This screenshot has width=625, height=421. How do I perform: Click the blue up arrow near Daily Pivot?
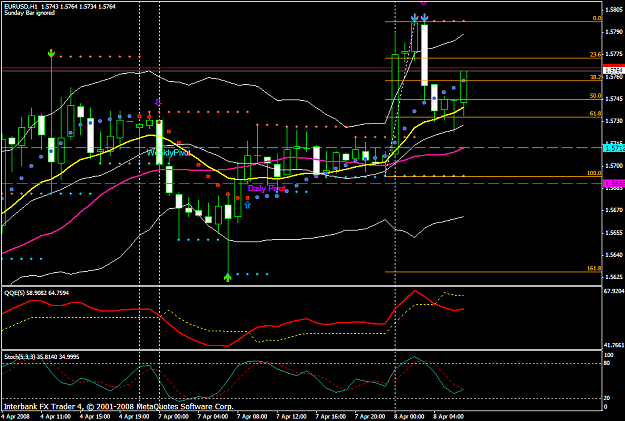coord(248,205)
